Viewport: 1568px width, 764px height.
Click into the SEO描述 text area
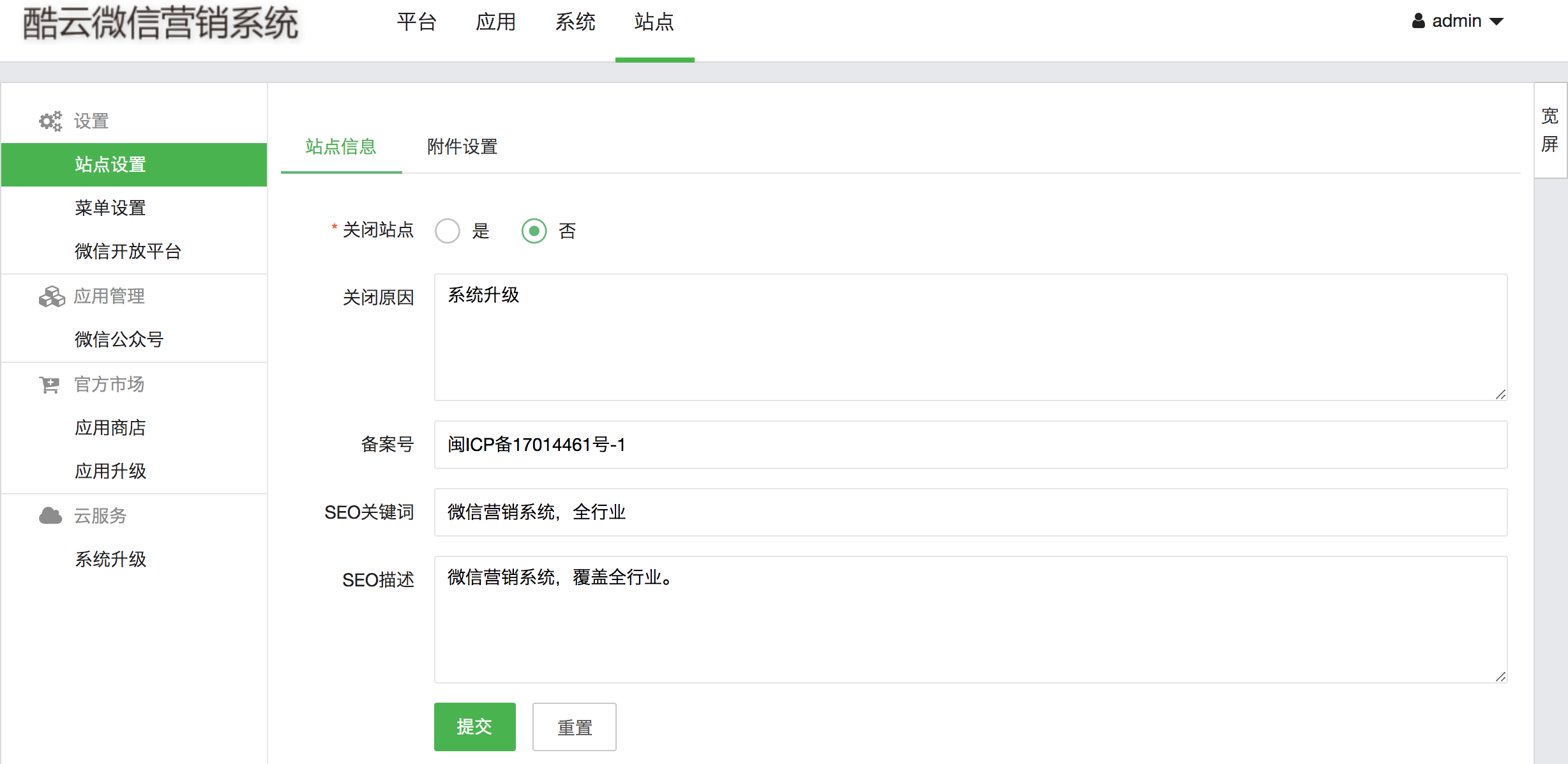click(x=970, y=620)
